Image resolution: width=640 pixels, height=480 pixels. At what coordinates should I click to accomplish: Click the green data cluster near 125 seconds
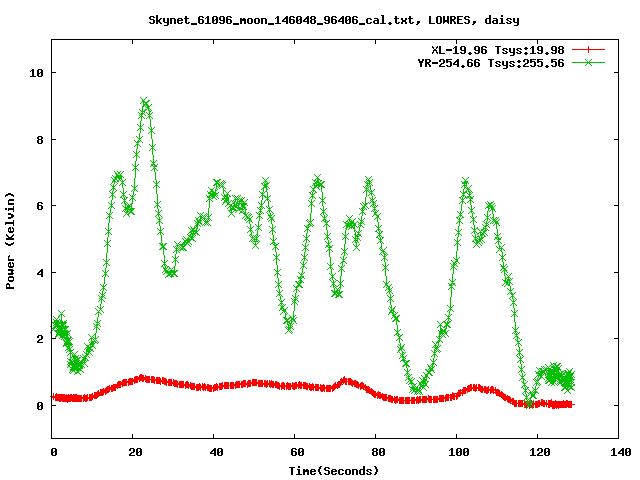coord(555,376)
